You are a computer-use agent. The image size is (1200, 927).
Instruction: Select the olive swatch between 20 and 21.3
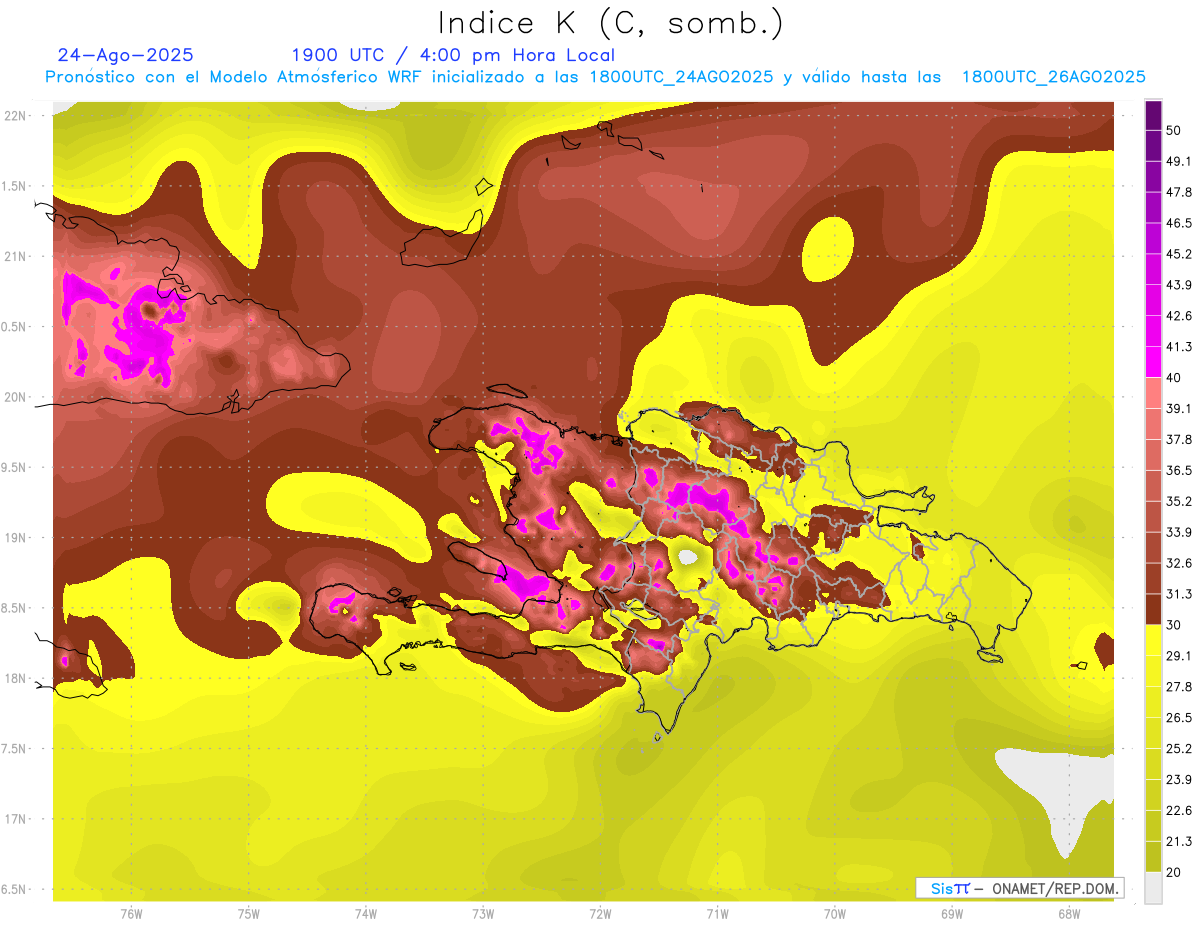pyautogui.click(x=1153, y=857)
